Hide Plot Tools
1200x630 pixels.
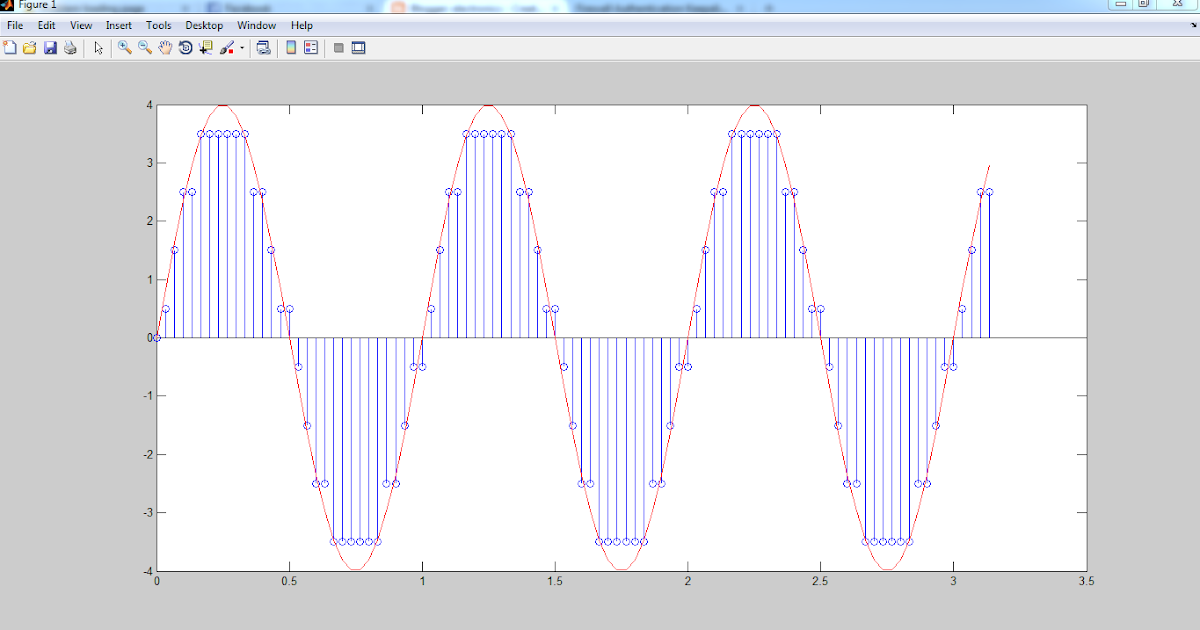click(x=339, y=47)
